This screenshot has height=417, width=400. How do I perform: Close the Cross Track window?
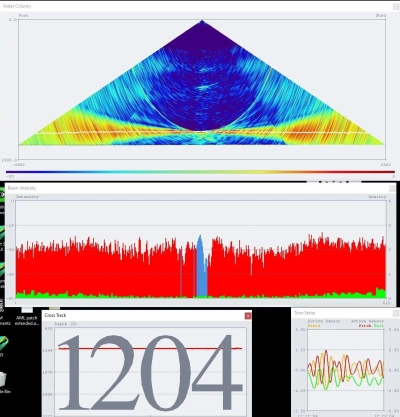[x=248, y=315]
